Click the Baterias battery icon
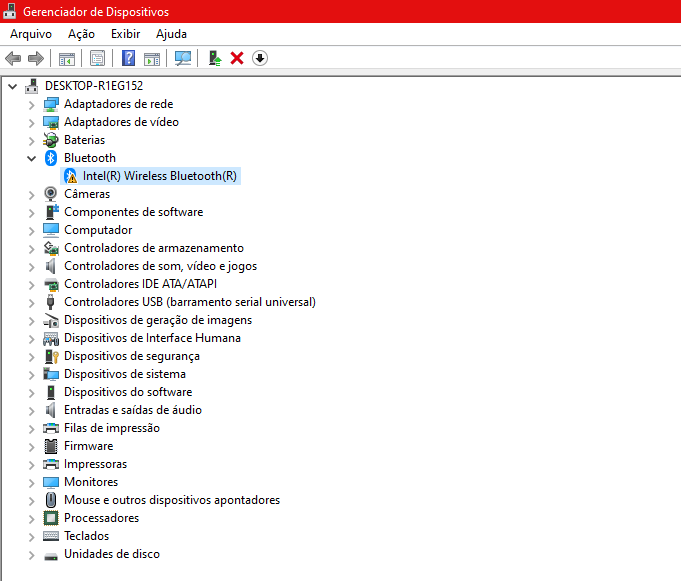This screenshot has width=681, height=581. point(51,140)
